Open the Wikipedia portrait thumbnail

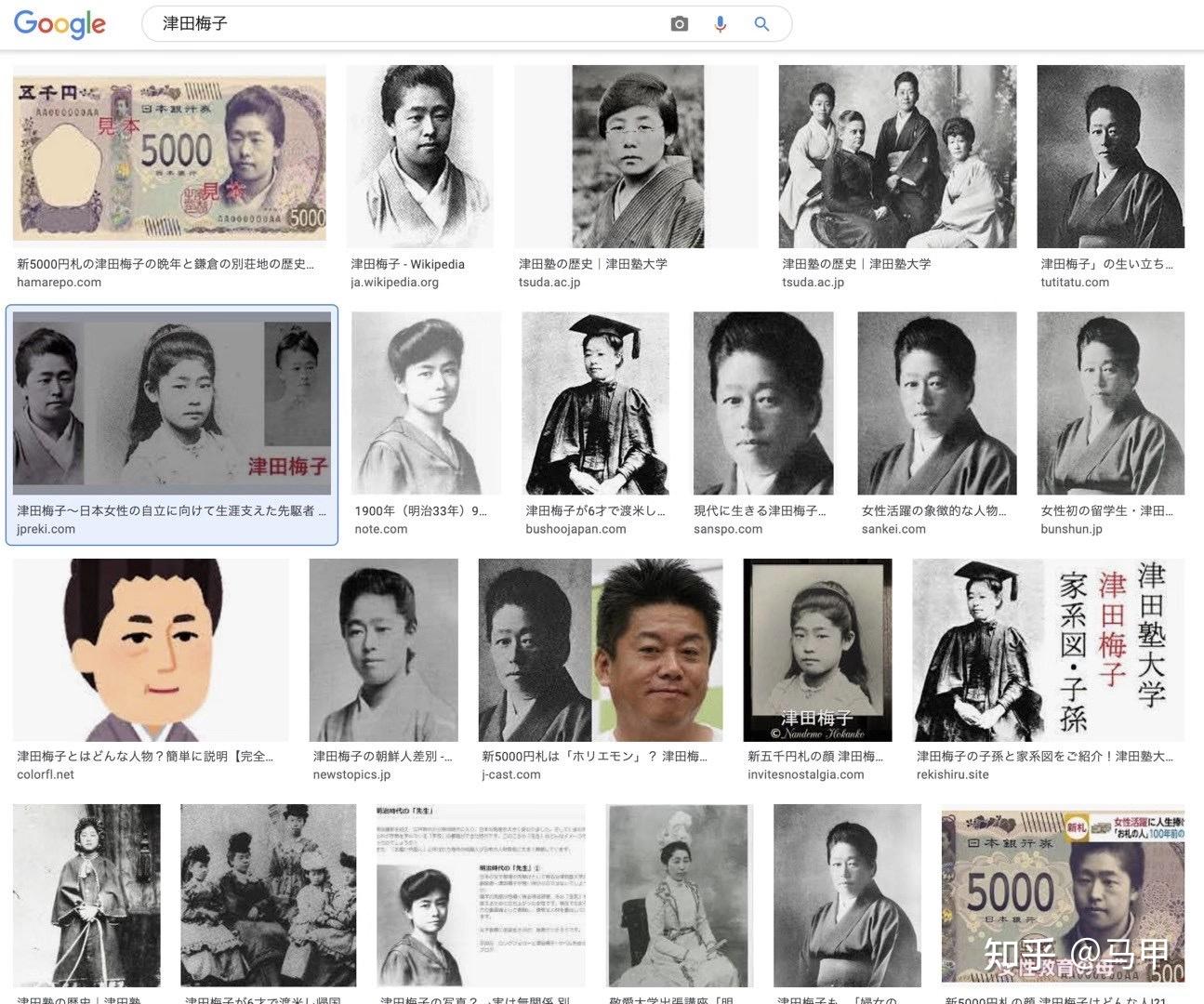(420, 156)
